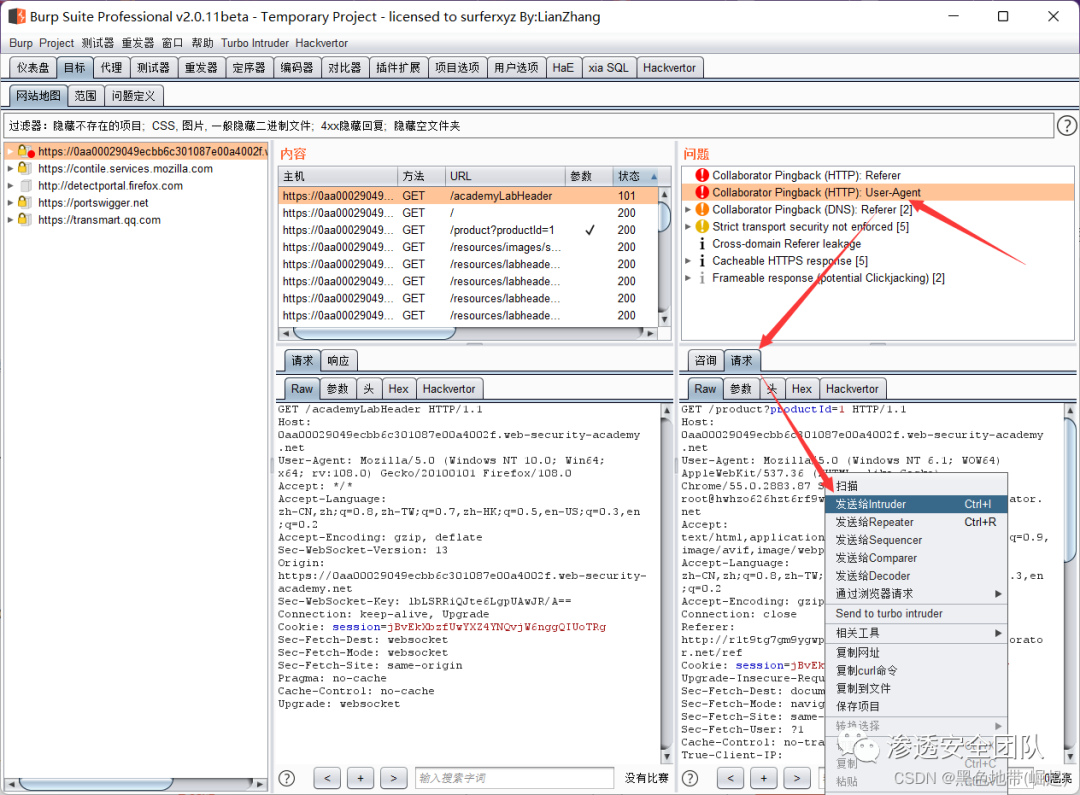This screenshot has height=795, width=1080.
Task: Open the Hex tab in left viewer
Action: (398, 389)
